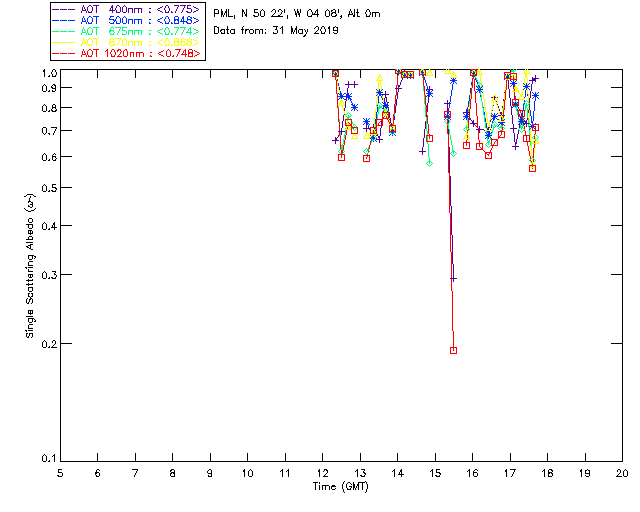Click the 'Time (GMT)' x-axis label
Screen dimensions: 640x512
click(341, 487)
